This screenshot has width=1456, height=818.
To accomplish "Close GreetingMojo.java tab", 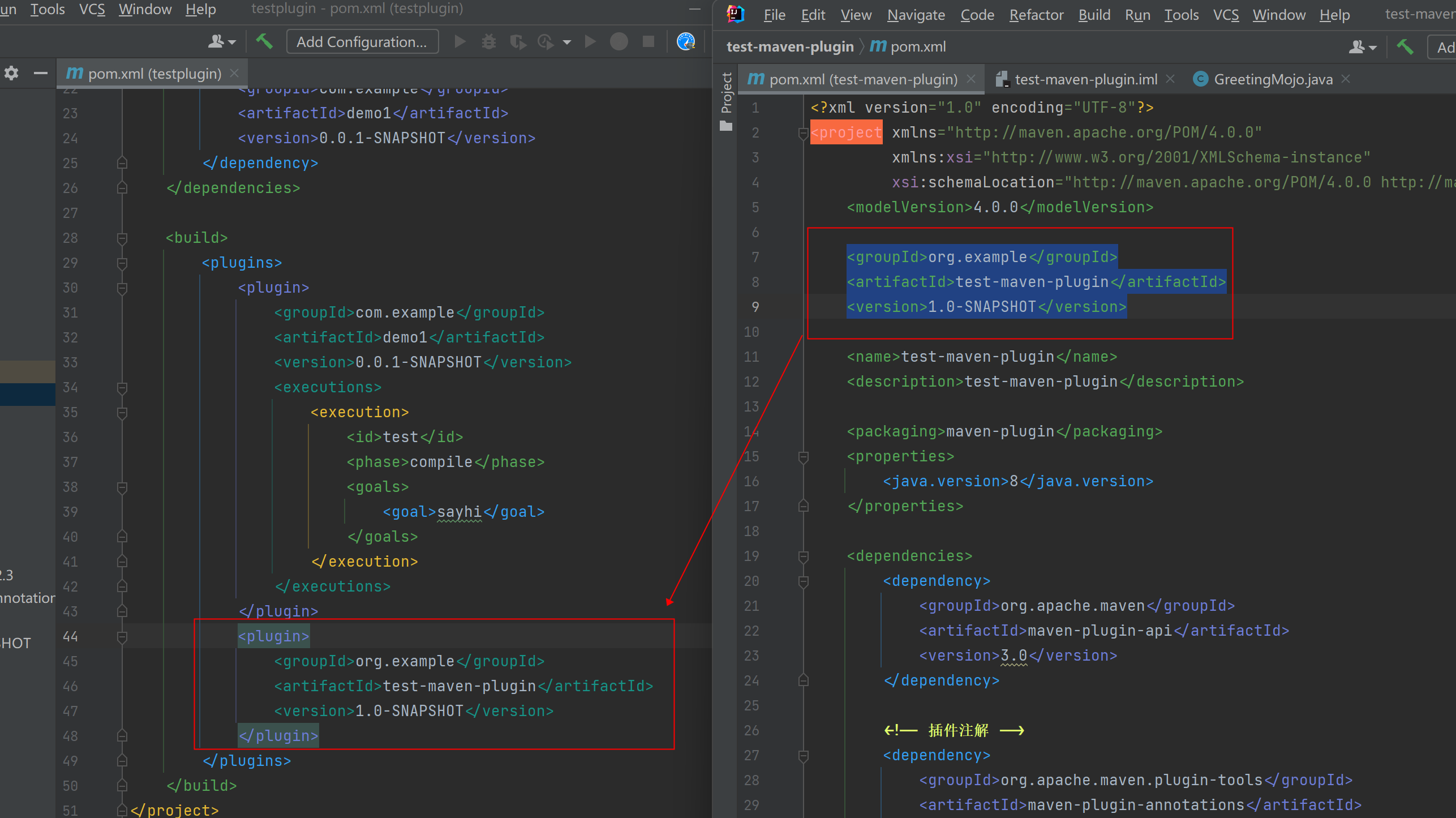I will 1346,79.
